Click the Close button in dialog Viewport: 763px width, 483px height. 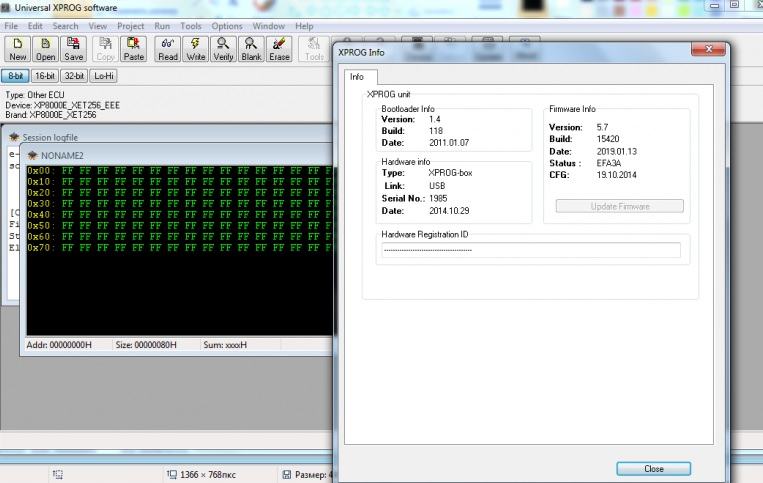coord(653,468)
